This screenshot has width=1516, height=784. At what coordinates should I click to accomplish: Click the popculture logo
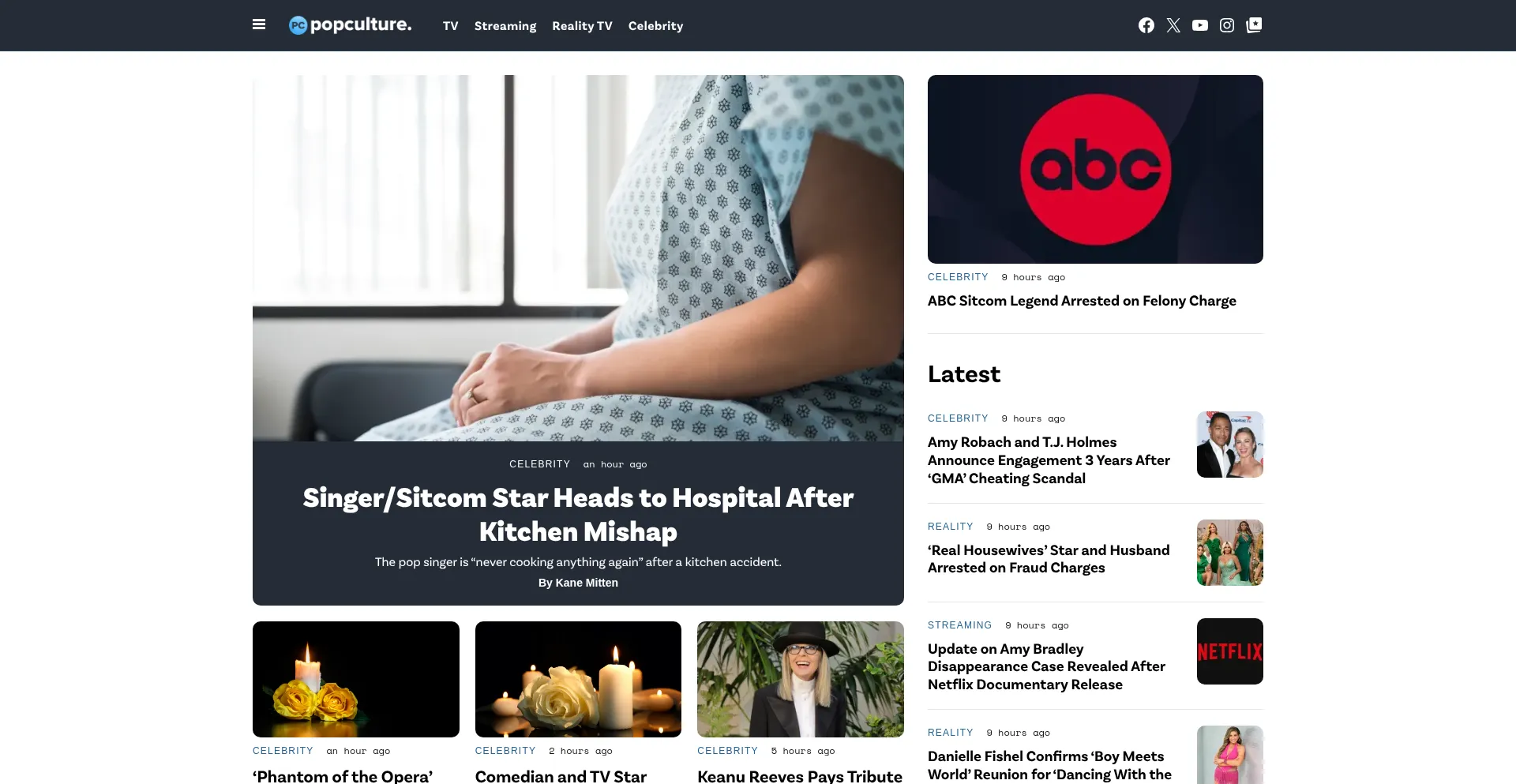350,25
